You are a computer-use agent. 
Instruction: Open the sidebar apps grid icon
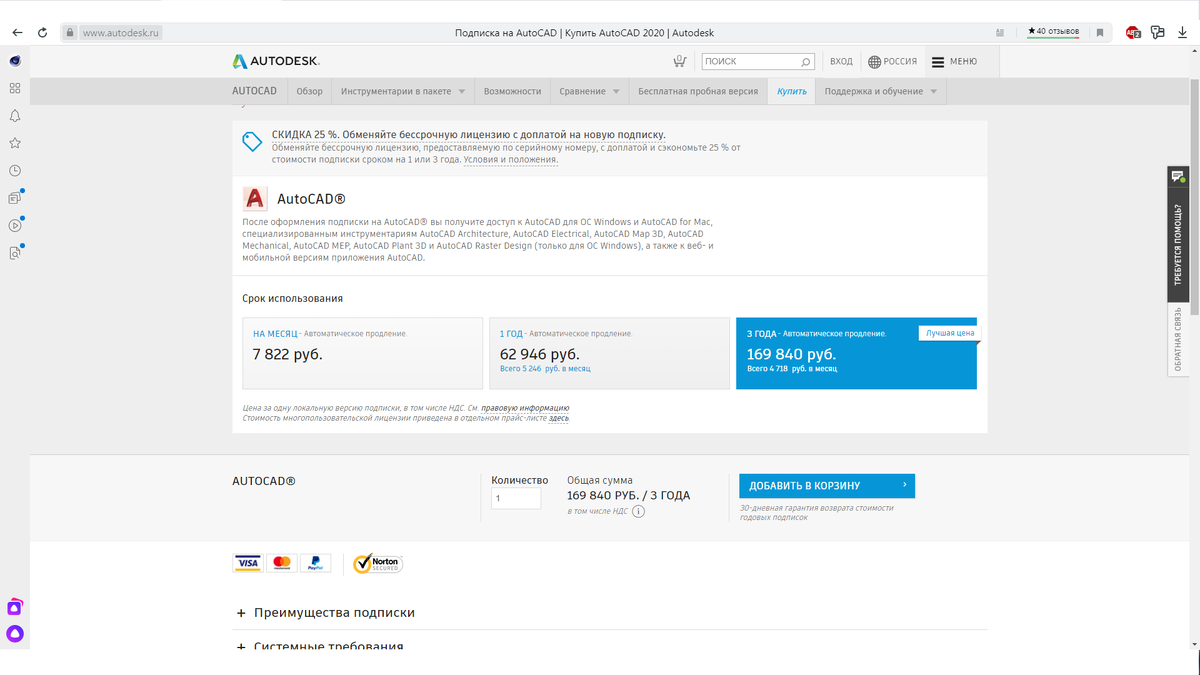[15, 88]
